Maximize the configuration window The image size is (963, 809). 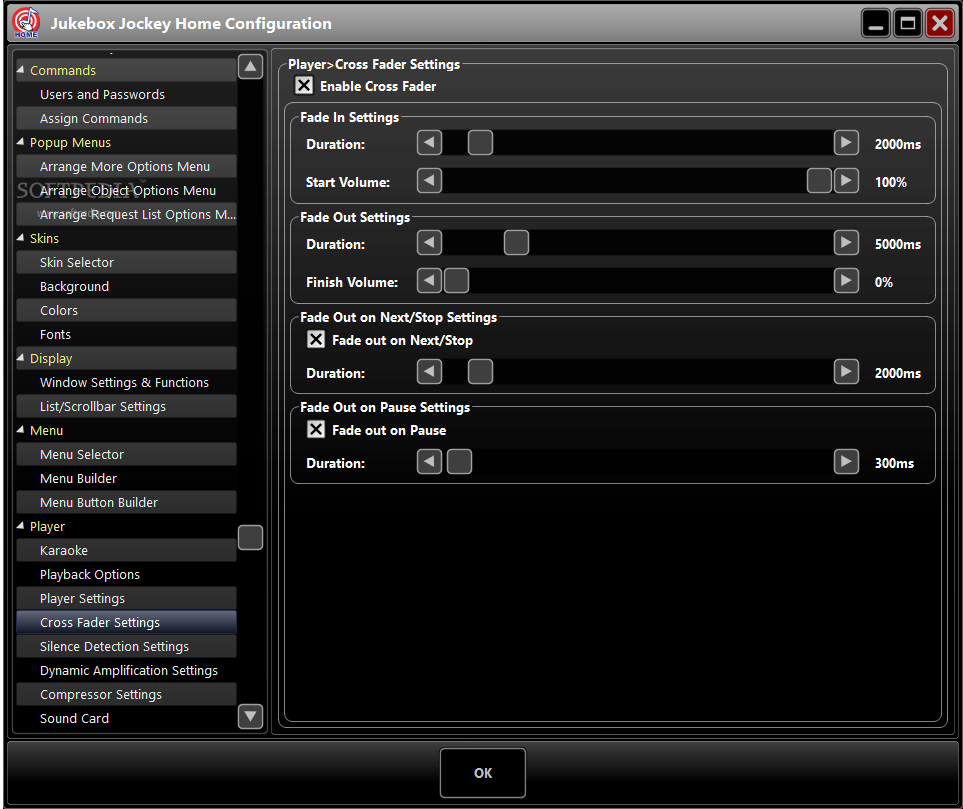tap(908, 23)
